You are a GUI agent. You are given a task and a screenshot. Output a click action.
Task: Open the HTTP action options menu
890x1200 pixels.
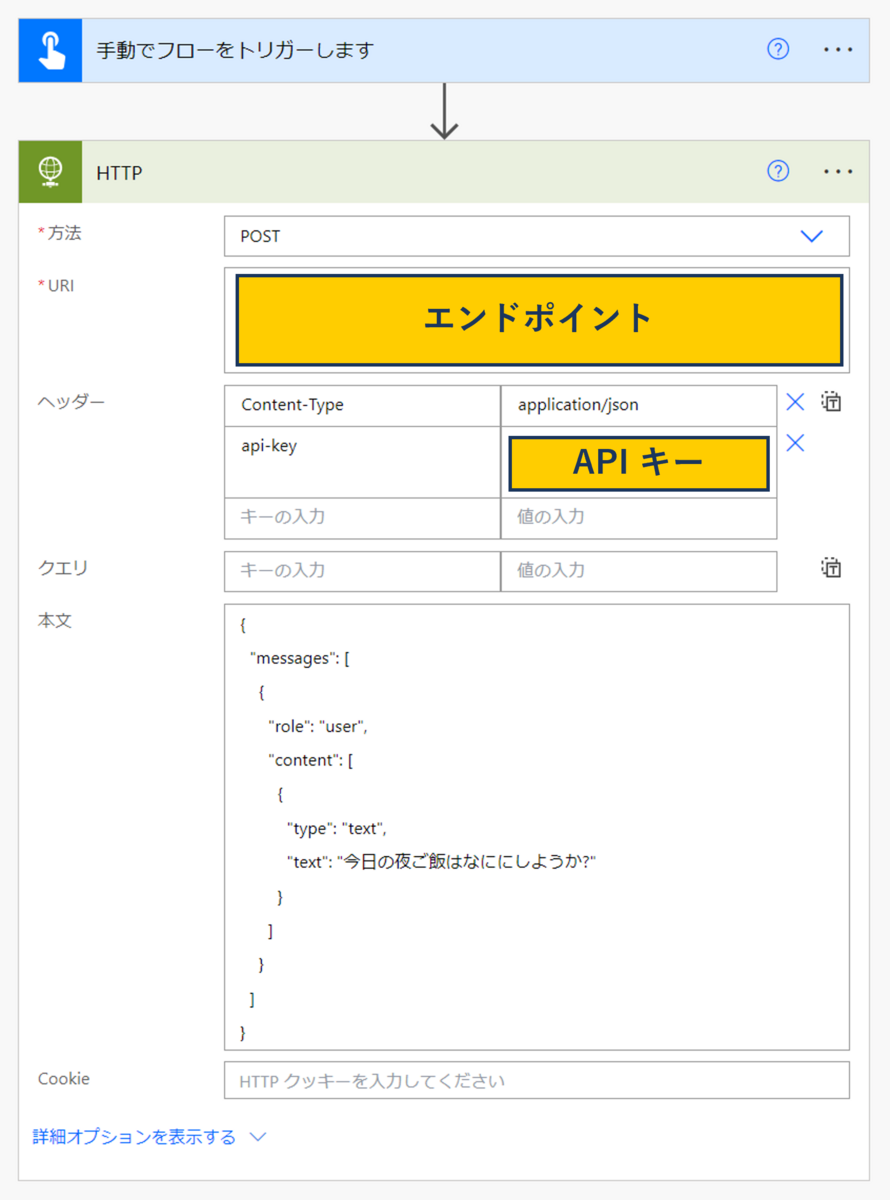[x=837, y=171]
